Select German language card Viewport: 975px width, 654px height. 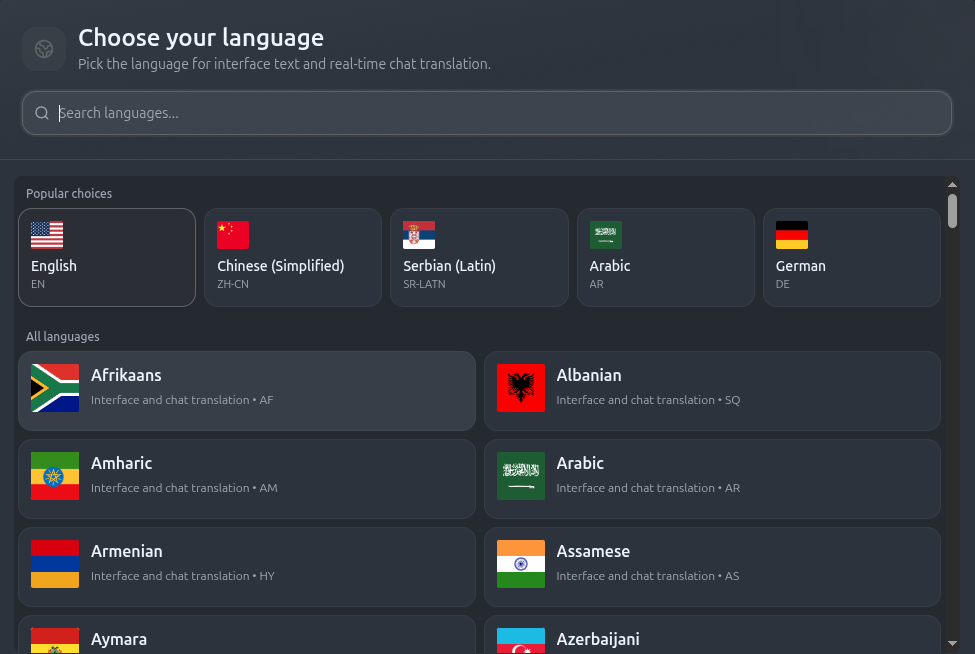(852, 257)
